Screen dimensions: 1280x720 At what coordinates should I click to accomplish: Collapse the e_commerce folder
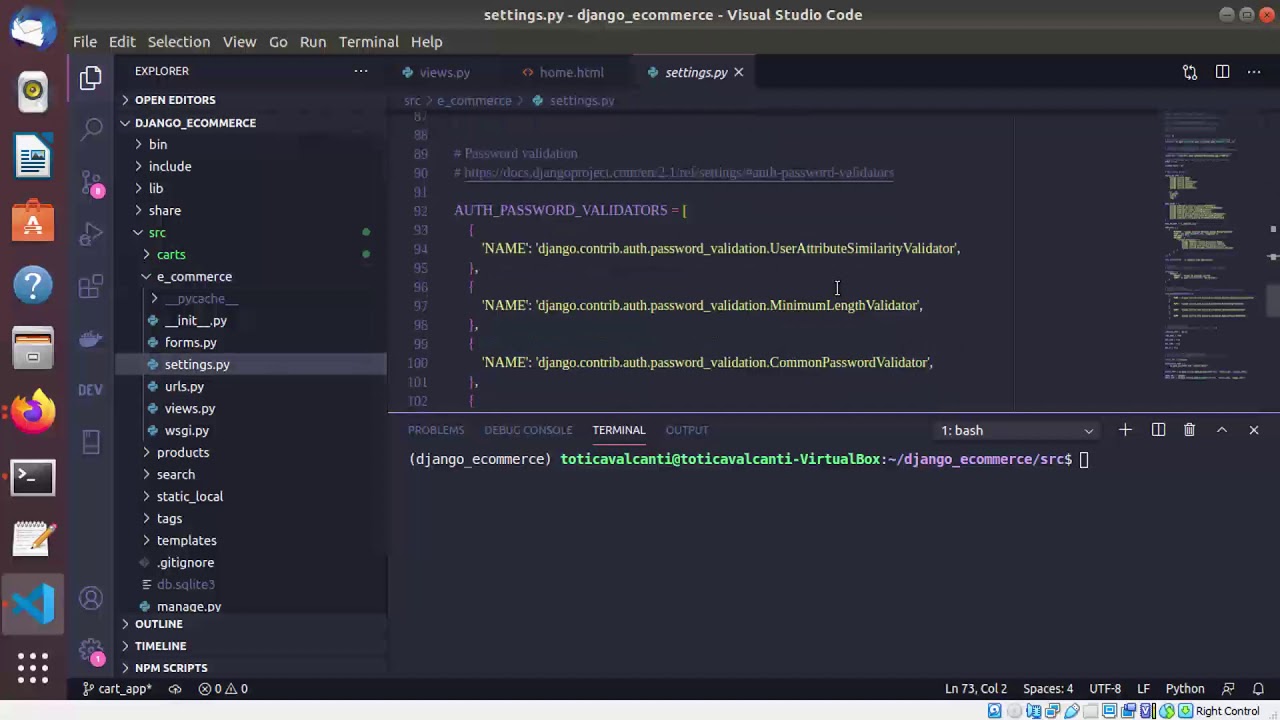(x=194, y=276)
